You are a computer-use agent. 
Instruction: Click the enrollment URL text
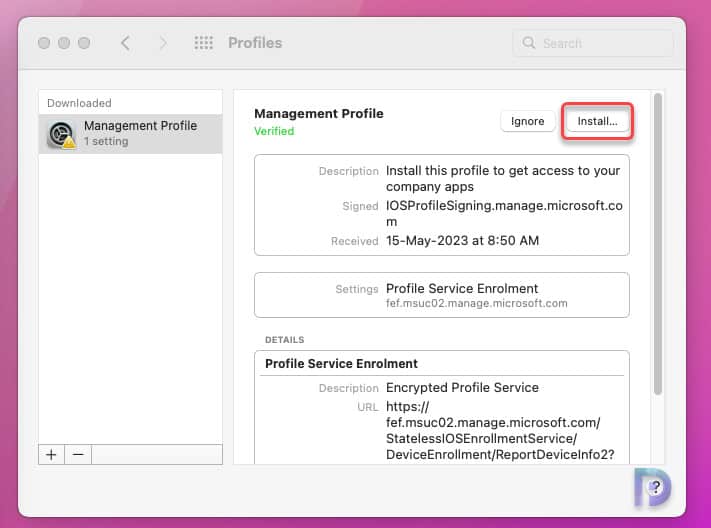coord(500,430)
